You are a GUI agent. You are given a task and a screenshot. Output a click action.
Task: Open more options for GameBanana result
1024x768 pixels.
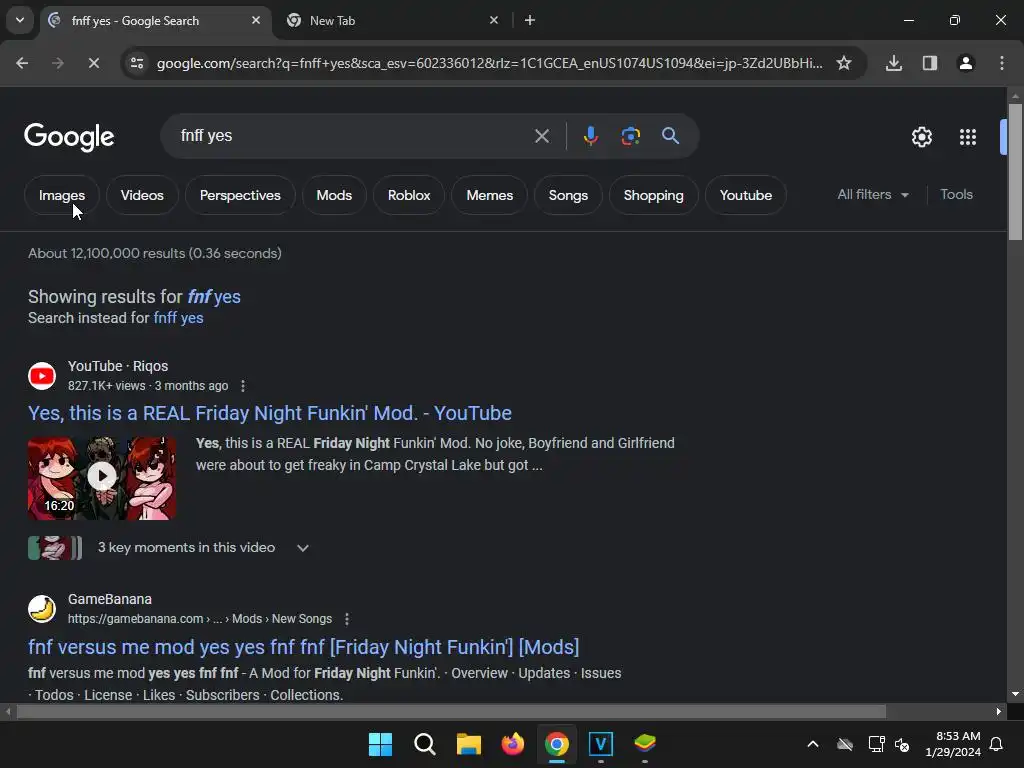pyautogui.click(x=347, y=618)
